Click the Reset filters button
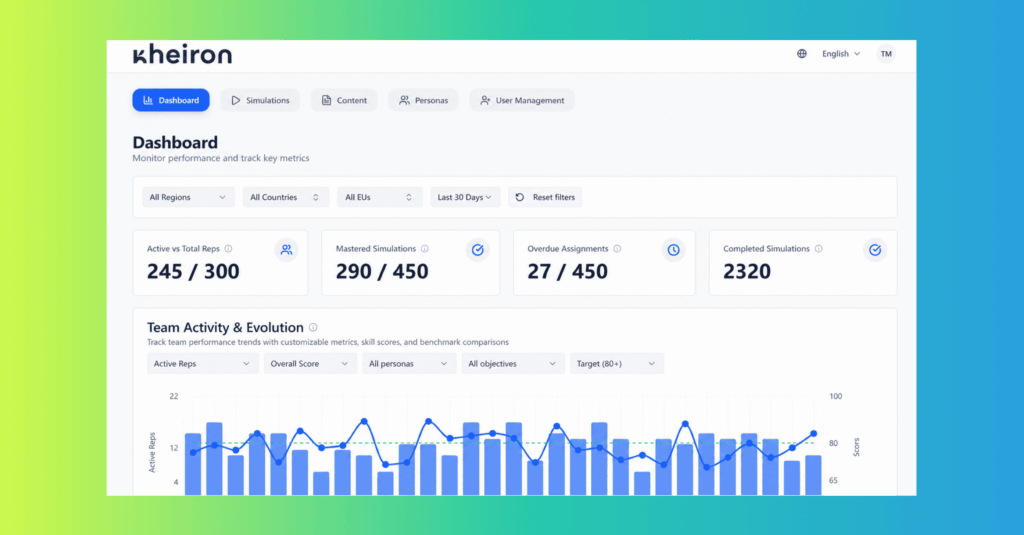 [545, 197]
